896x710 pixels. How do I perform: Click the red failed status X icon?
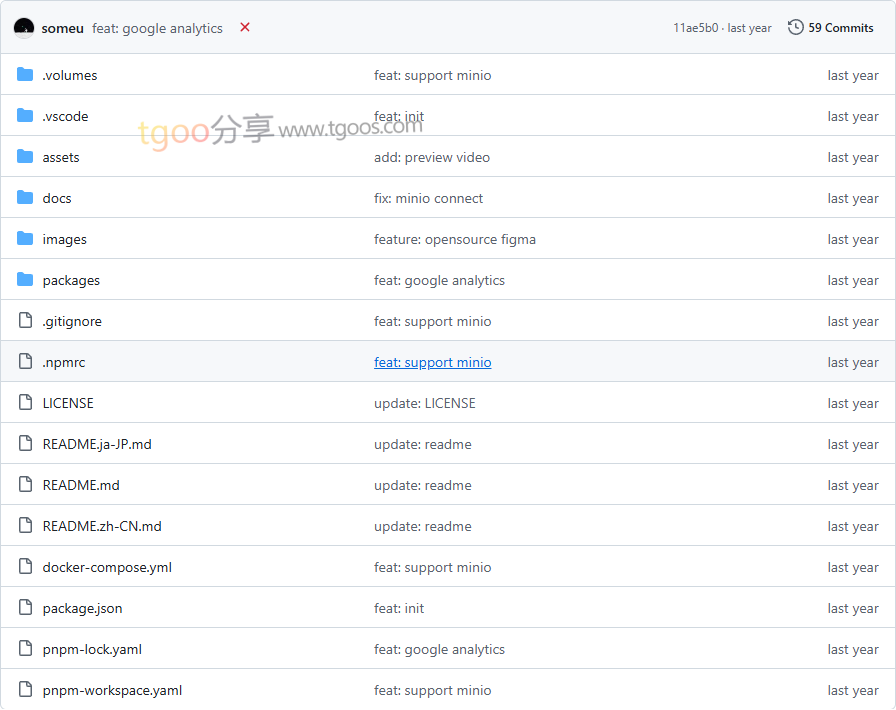[x=245, y=28]
